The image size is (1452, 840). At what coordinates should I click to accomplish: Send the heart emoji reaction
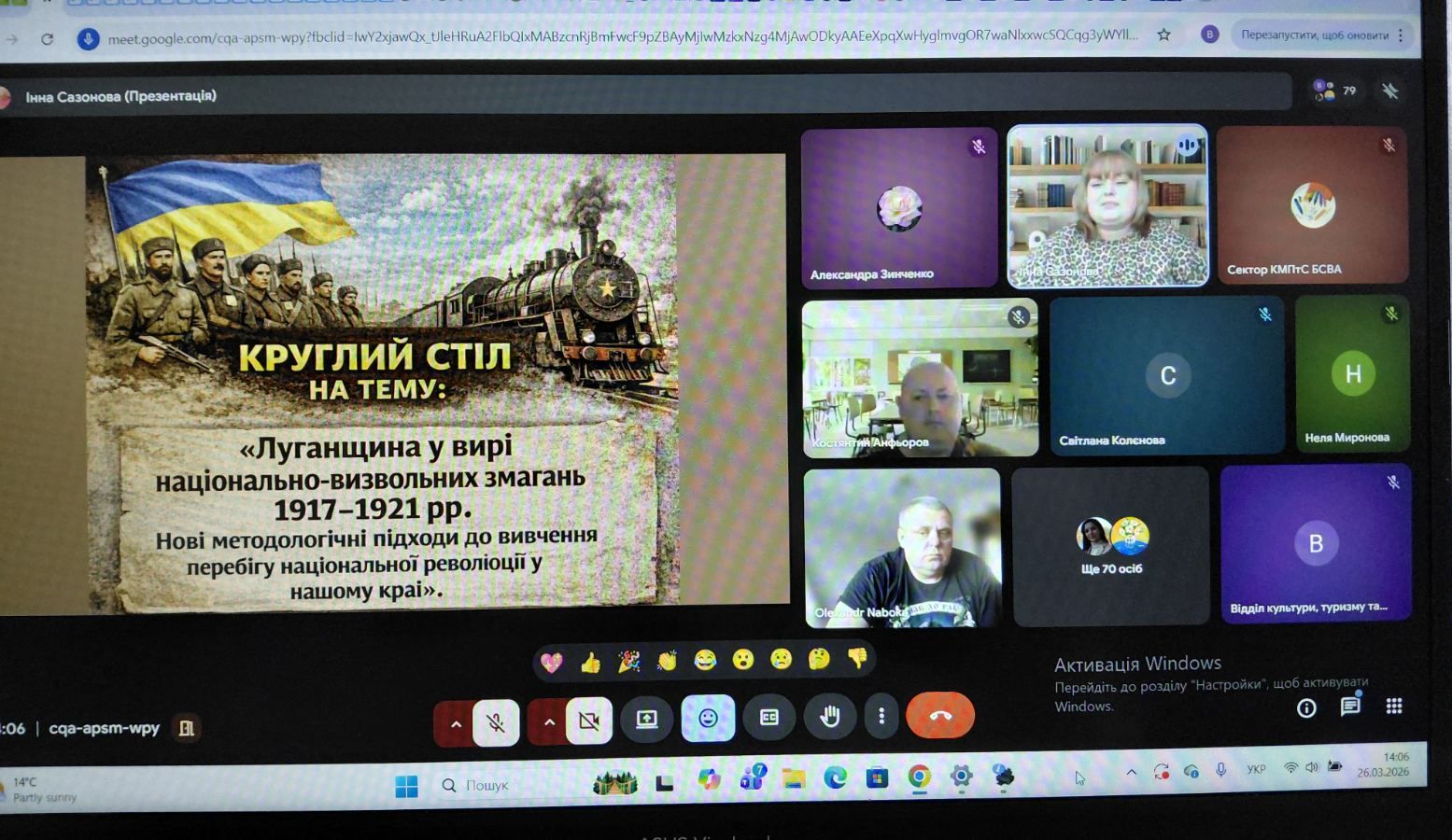coord(552,663)
